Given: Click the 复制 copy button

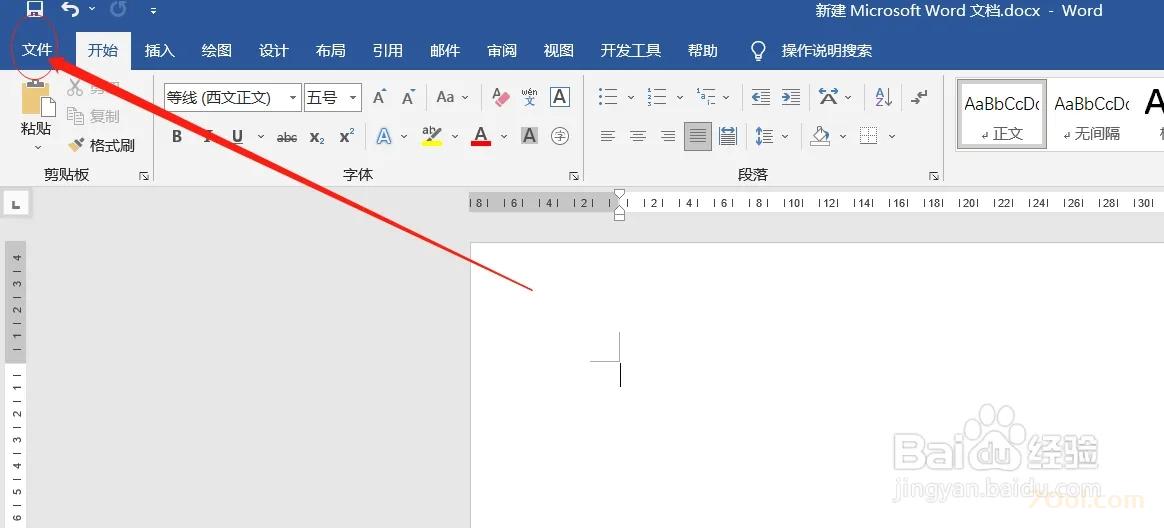Looking at the screenshot, I should point(93,117).
